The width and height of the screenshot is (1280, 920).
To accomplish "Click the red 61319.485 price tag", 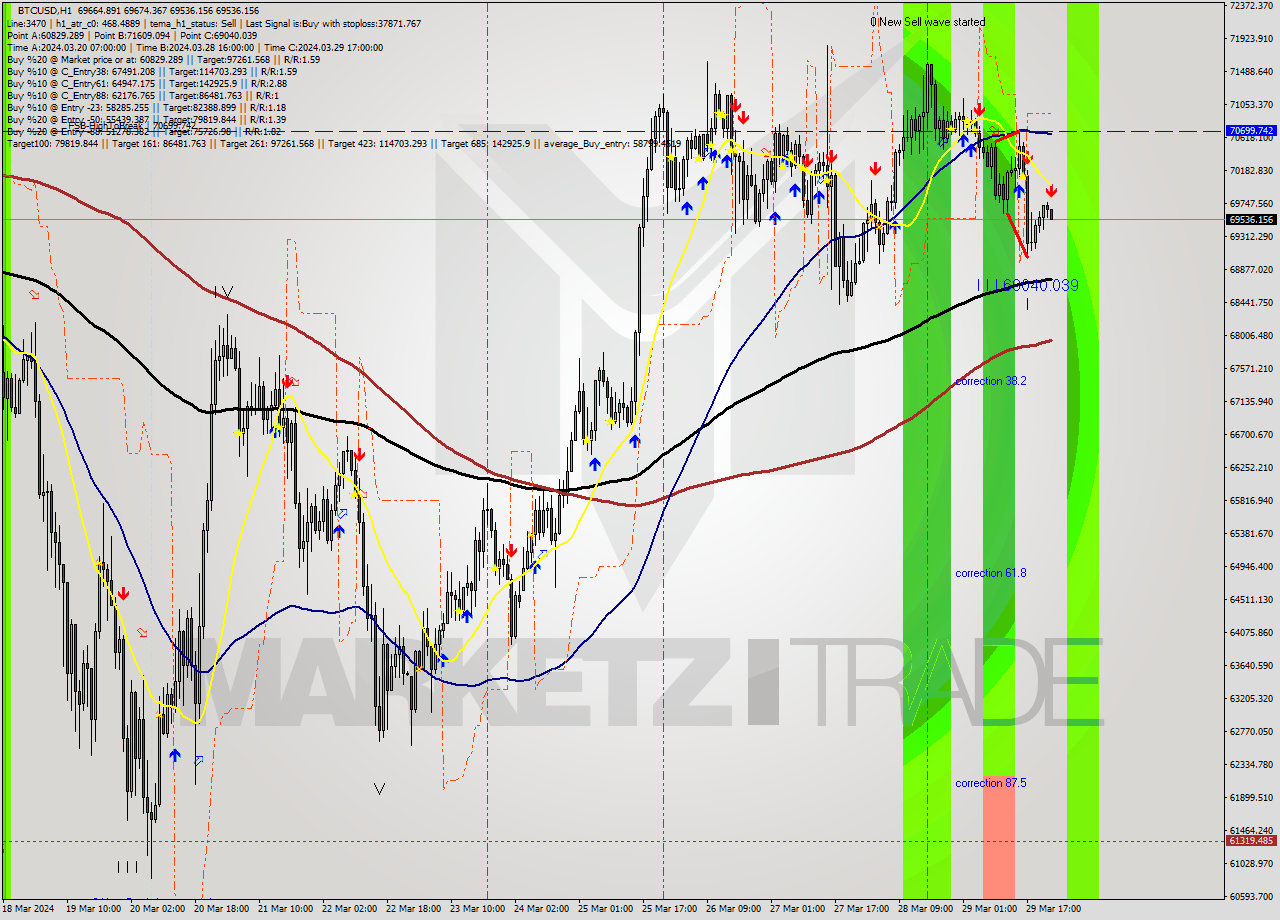I will click(x=1251, y=841).
